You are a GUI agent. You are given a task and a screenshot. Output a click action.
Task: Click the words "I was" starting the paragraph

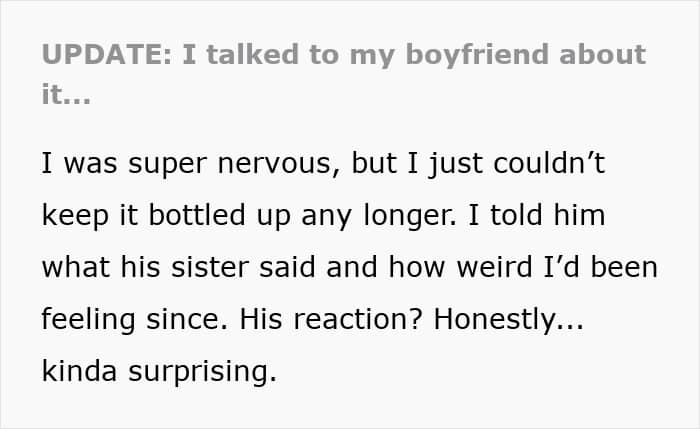point(72,164)
